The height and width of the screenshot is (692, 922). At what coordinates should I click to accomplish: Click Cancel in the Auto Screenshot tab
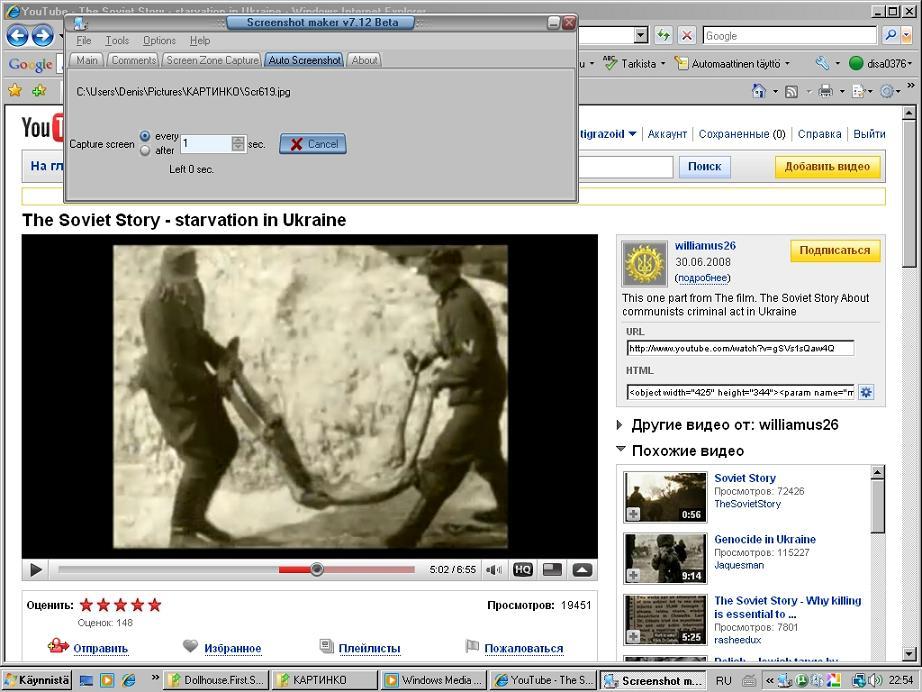[x=313, y=144]
